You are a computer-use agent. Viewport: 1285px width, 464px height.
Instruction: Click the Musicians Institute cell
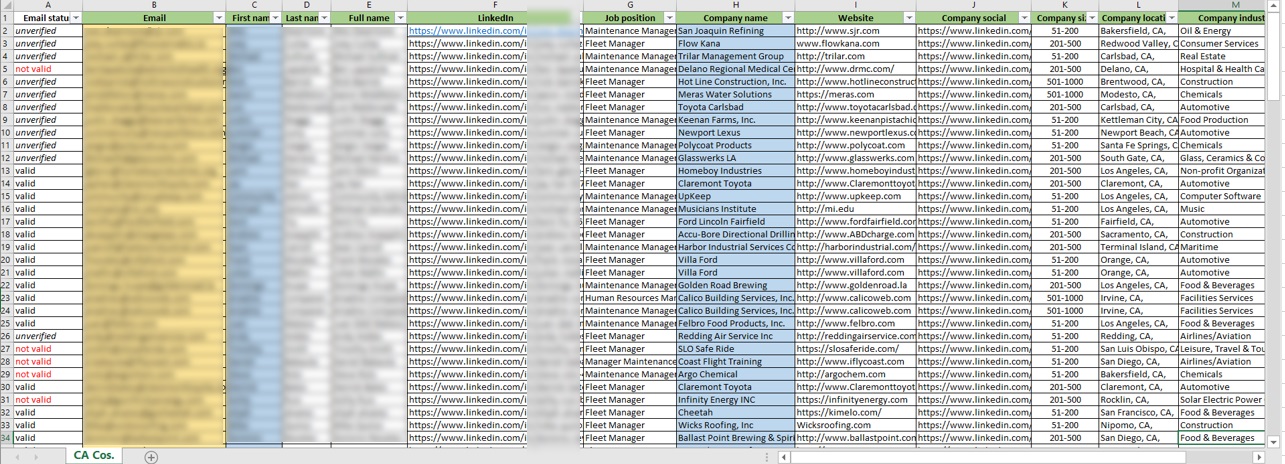tap(735, 209)
